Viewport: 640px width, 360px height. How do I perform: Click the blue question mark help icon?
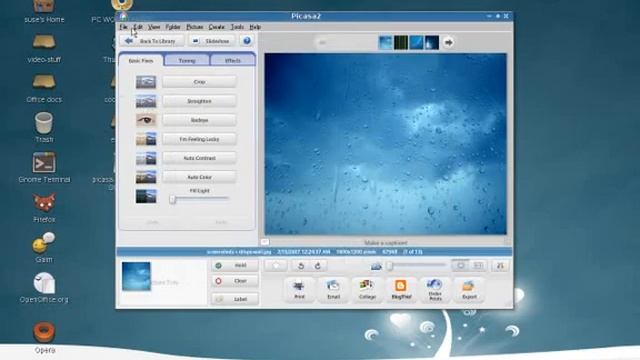tap(247, 41)
